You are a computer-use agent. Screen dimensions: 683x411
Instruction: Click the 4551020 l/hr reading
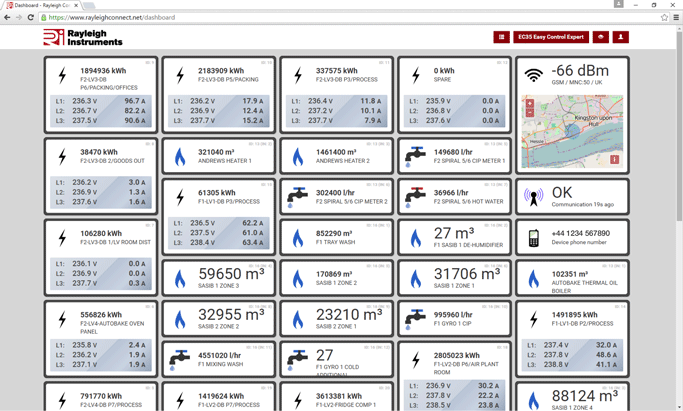[x=220, y=355]
